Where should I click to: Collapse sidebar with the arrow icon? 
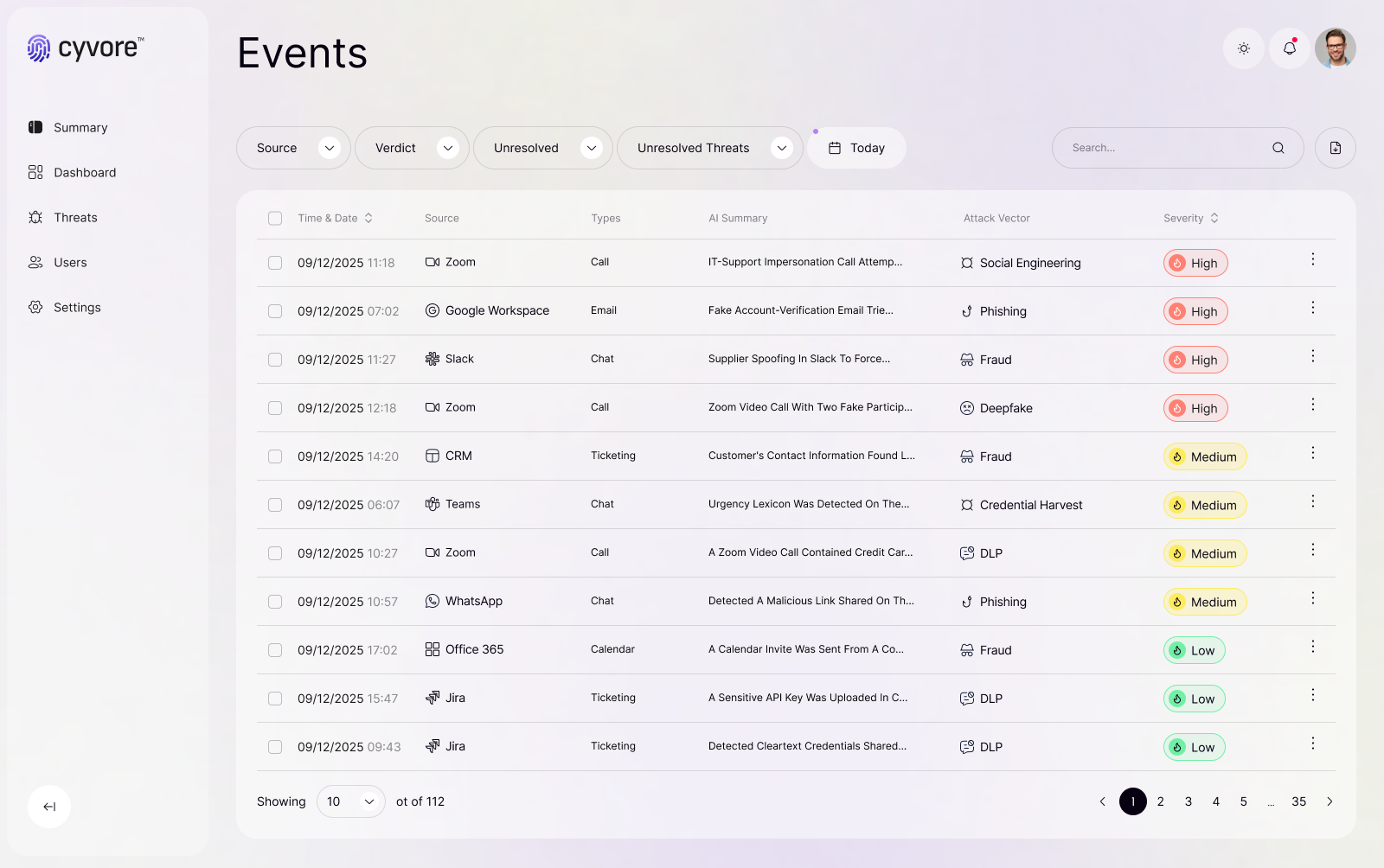[x=49, y=807]
